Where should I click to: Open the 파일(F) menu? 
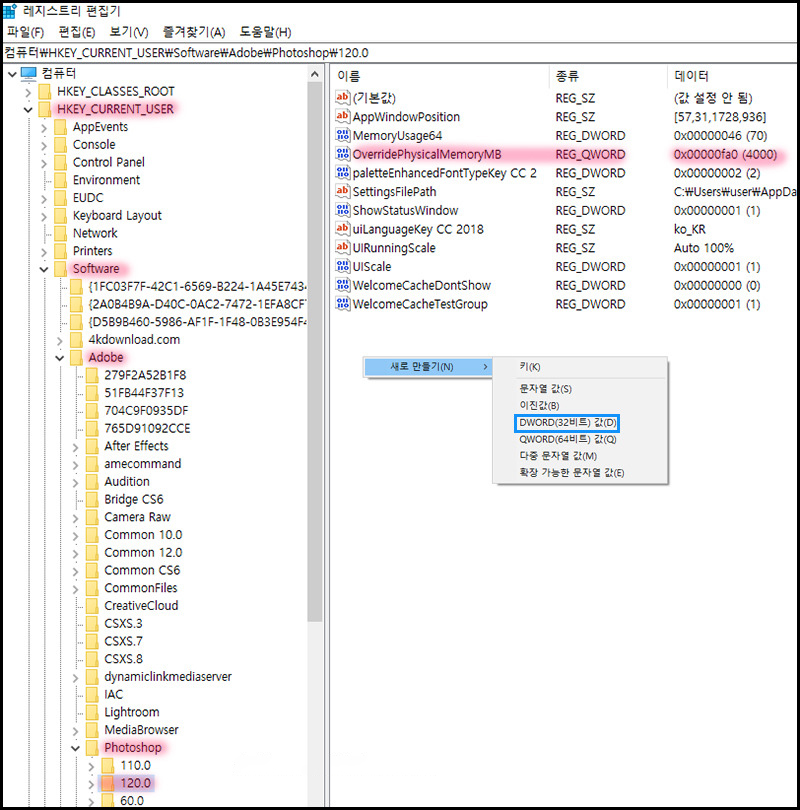coord(25,33)
